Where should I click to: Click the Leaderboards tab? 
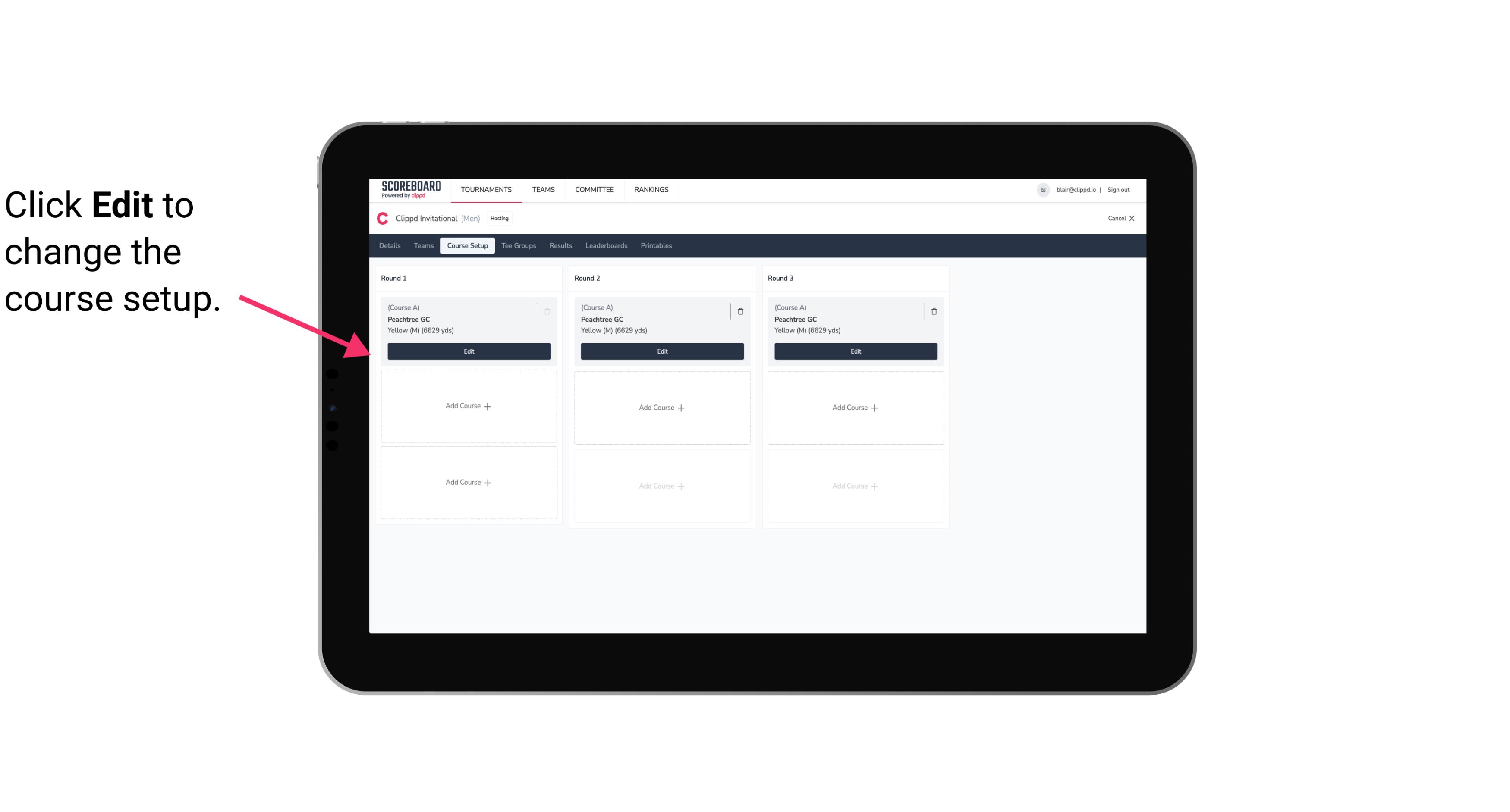[x=606, y=245]
